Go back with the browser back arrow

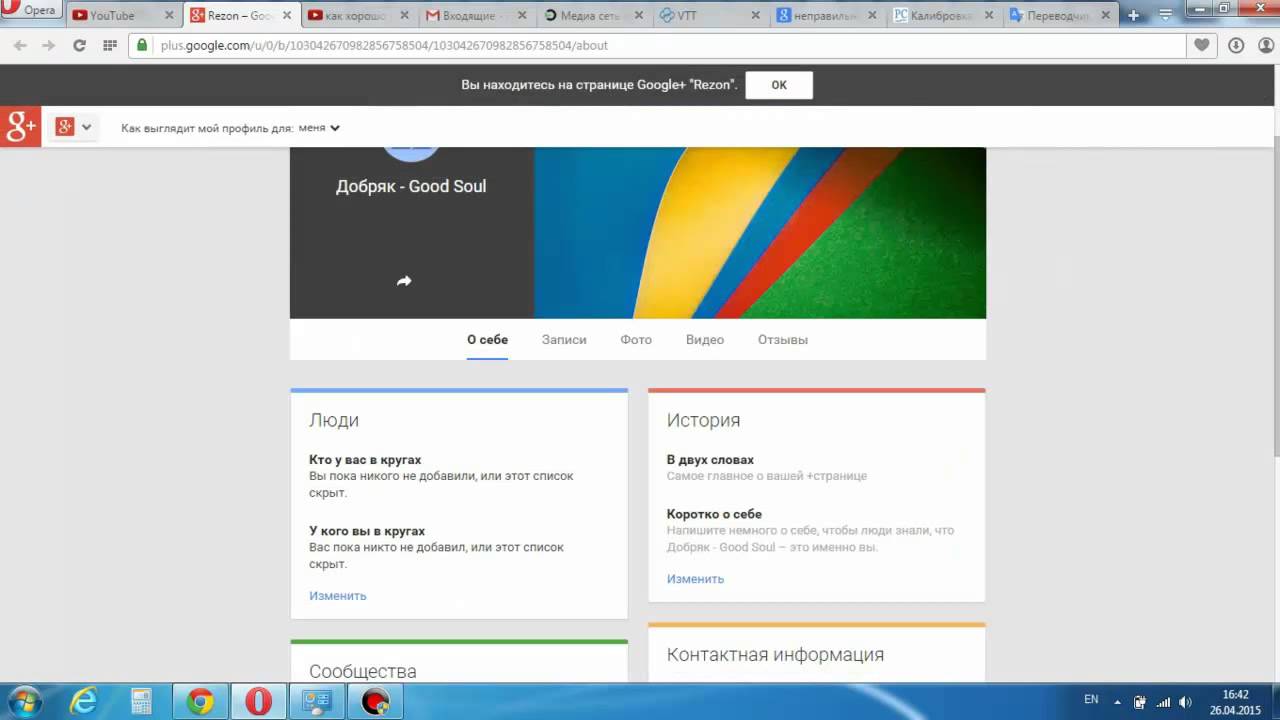(x=20, y=45)
